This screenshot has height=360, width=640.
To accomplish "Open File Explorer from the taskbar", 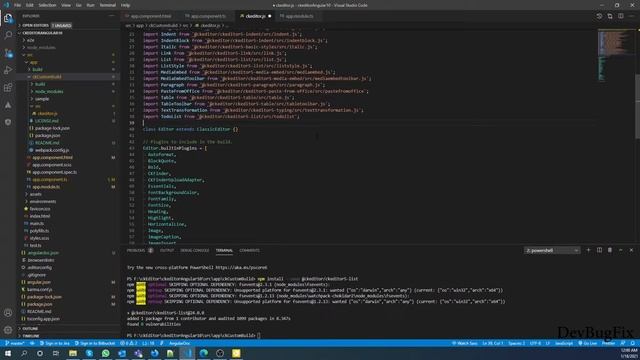I will [73, 353].
